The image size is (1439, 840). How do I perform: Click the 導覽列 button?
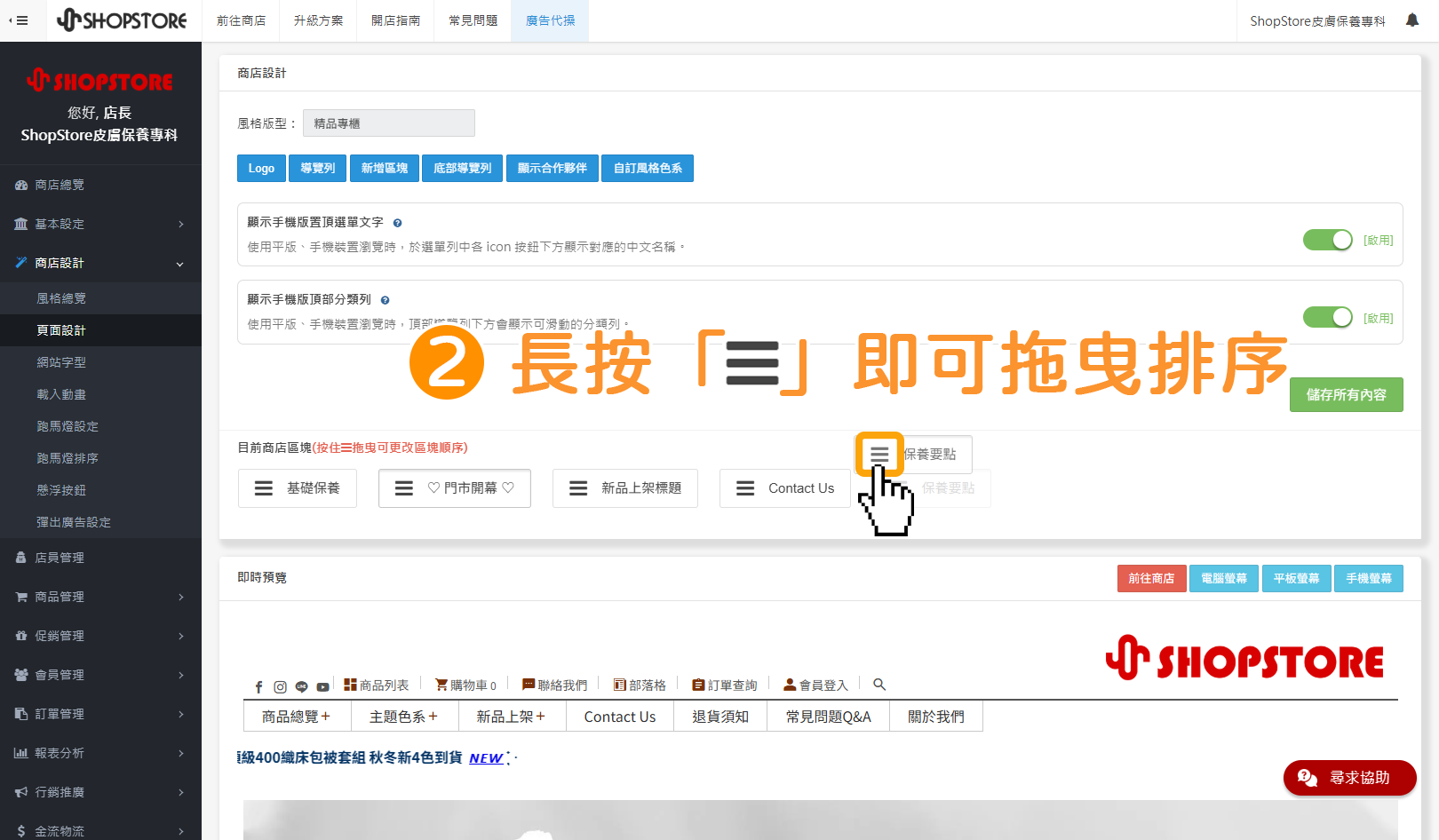tap(318, 168)
